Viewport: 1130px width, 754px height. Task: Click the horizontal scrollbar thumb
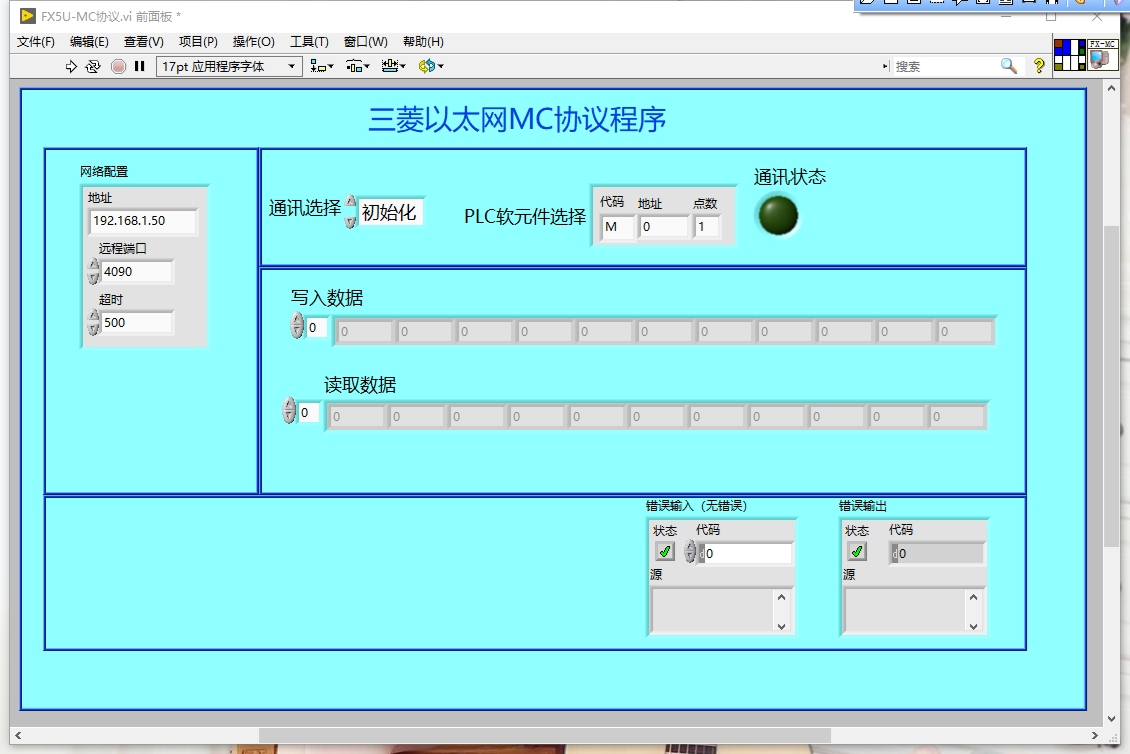click(x=545, y=735)
